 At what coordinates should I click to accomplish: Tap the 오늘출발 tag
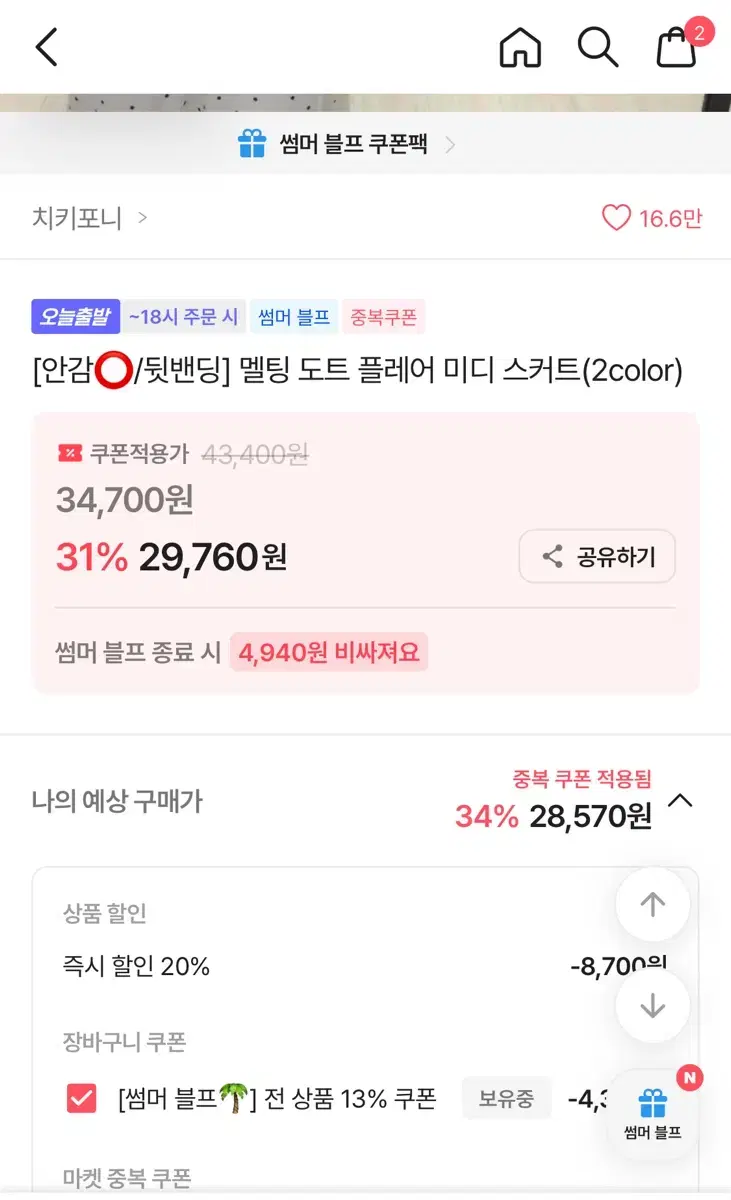click(x=76, y=317)
